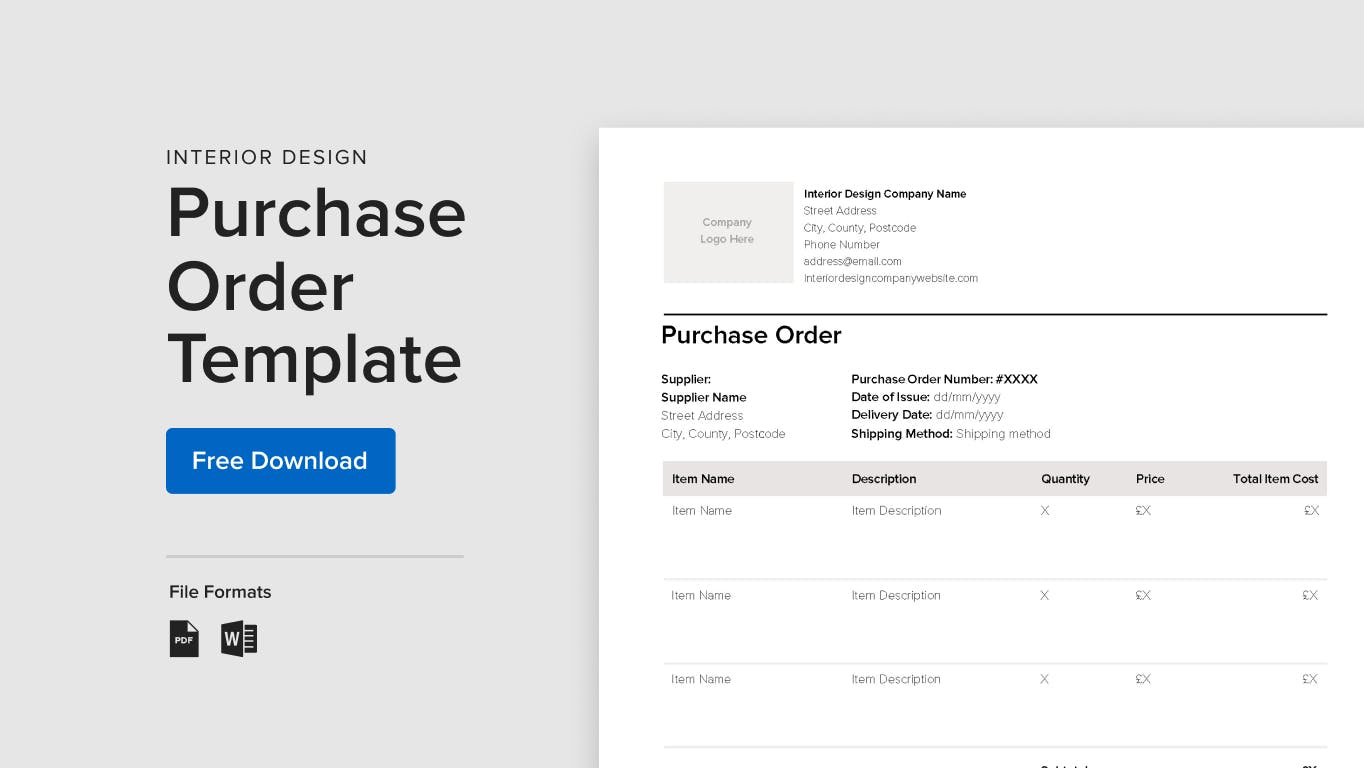Select the Purchase Order Number #XXXX field
Screen dimensions: 1364x768
pyautogui.click(x=944, y=379)
